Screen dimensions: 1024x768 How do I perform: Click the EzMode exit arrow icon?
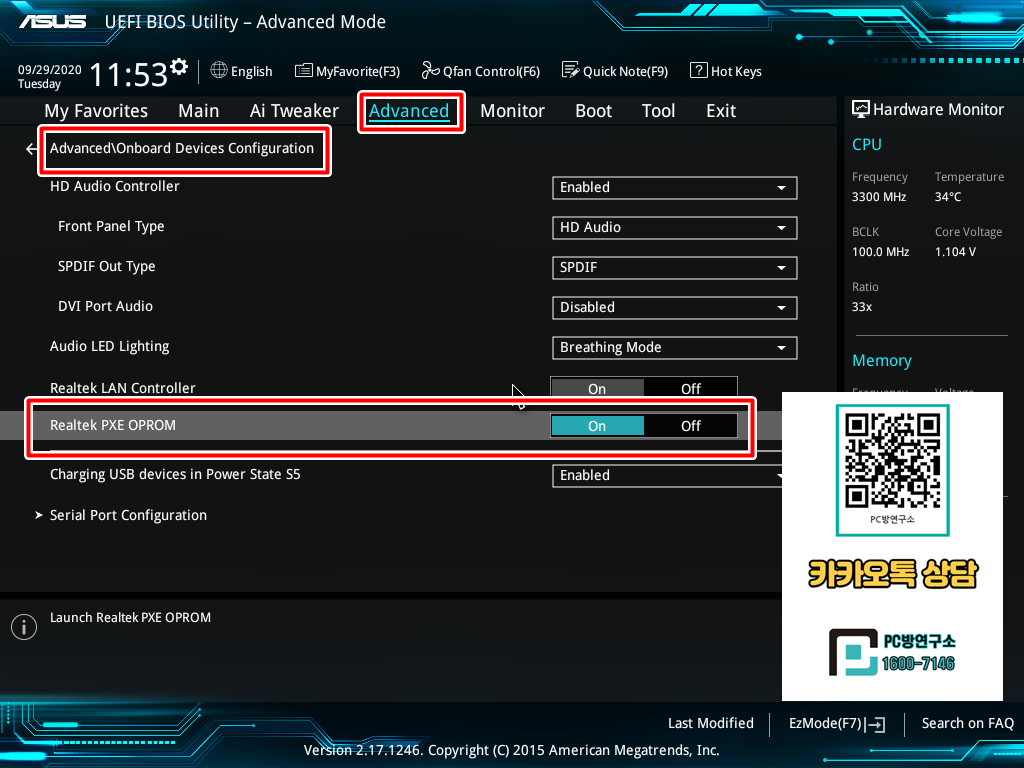875,724
